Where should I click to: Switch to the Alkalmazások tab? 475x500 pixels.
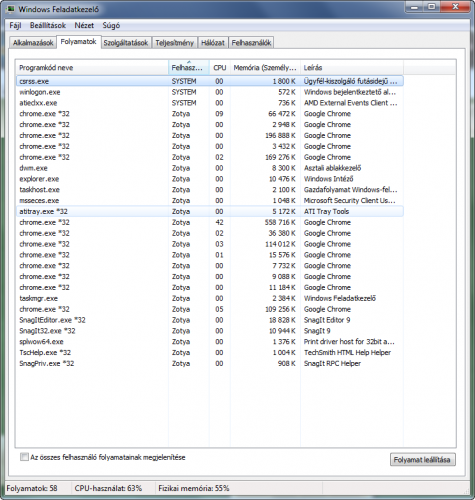33,43
